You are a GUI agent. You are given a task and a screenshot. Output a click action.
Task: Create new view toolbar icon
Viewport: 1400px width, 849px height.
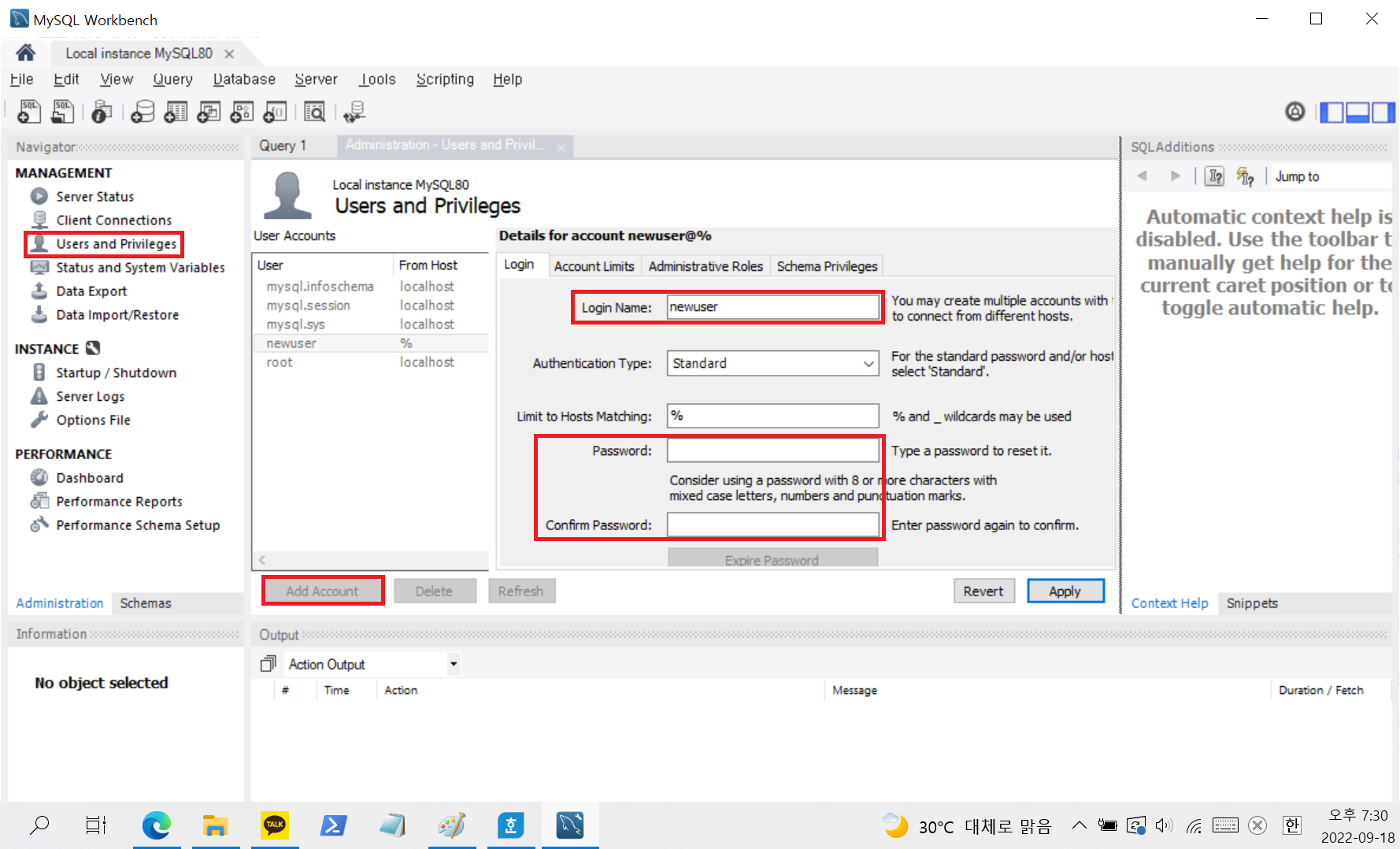tap(209, 112)
